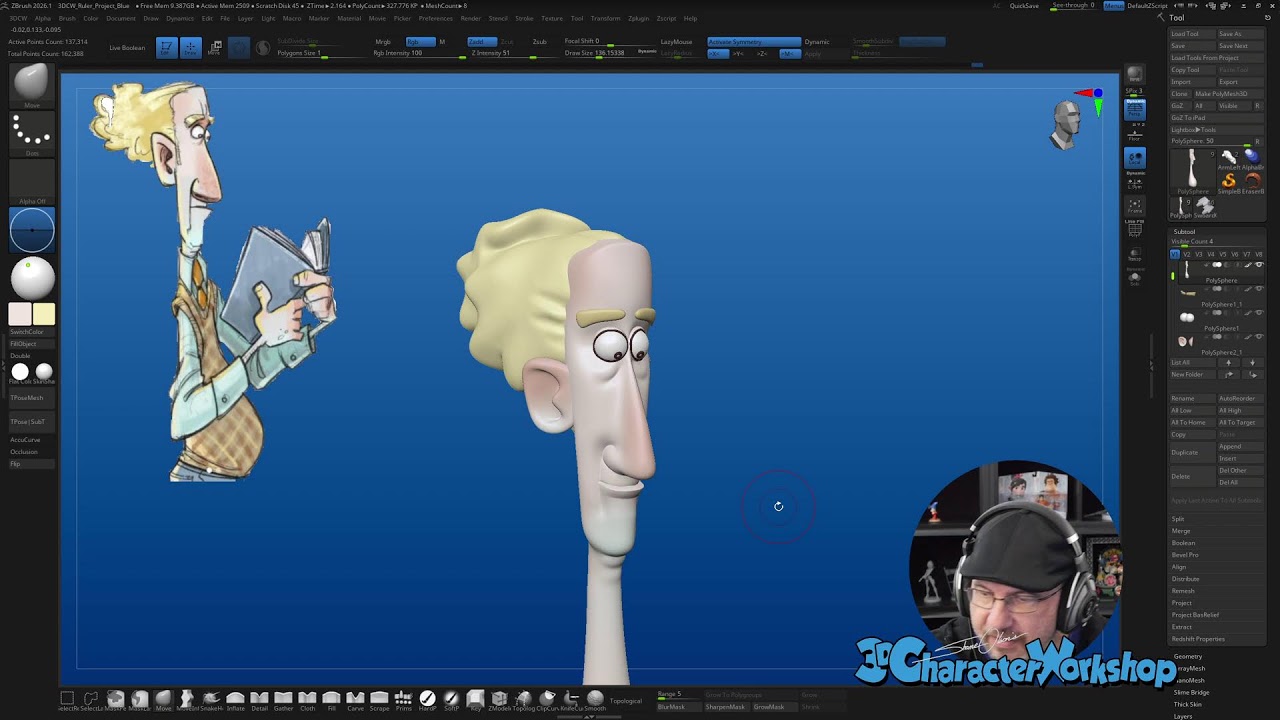Click the Duplicate subtool button
The width and height of the screenshot is (1280, 720).
point(1191,452)
